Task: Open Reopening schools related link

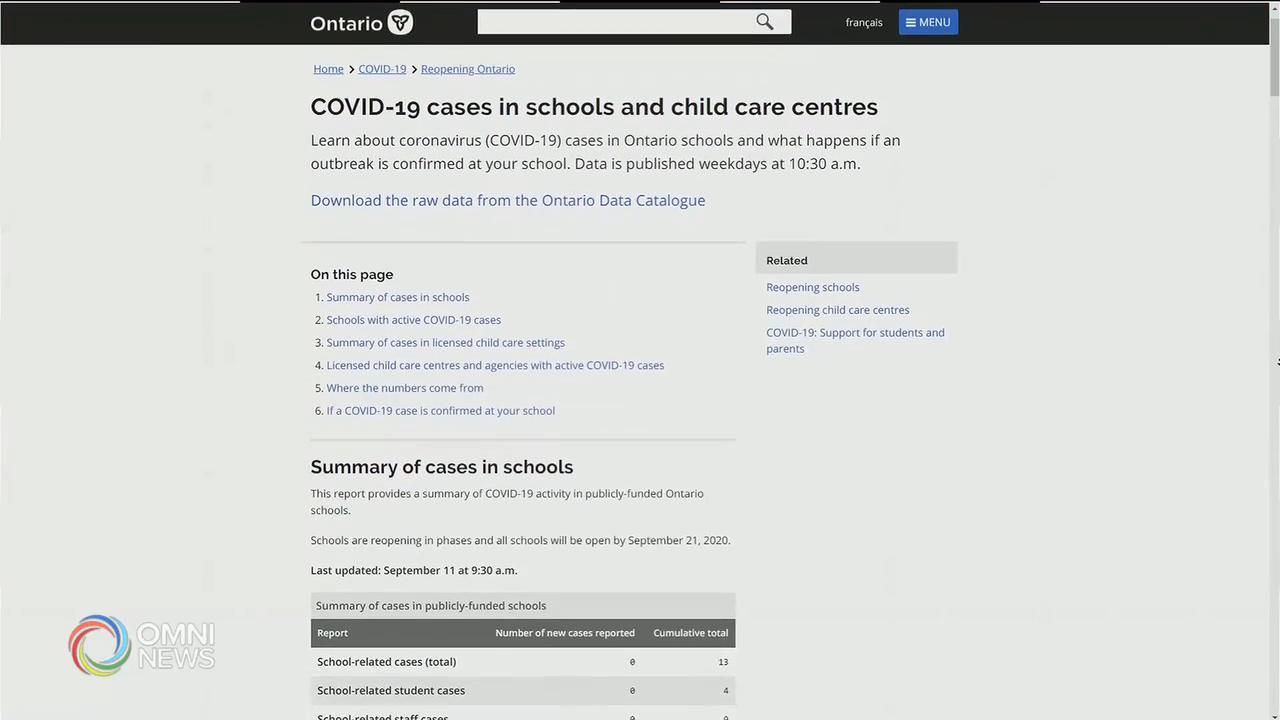Action: point(812,287)
